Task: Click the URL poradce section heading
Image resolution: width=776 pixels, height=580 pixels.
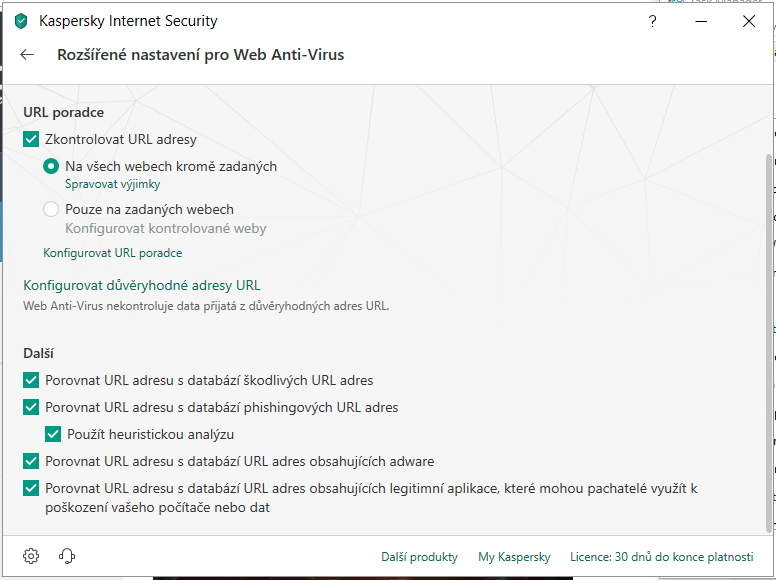Action: tap(63, 112)
